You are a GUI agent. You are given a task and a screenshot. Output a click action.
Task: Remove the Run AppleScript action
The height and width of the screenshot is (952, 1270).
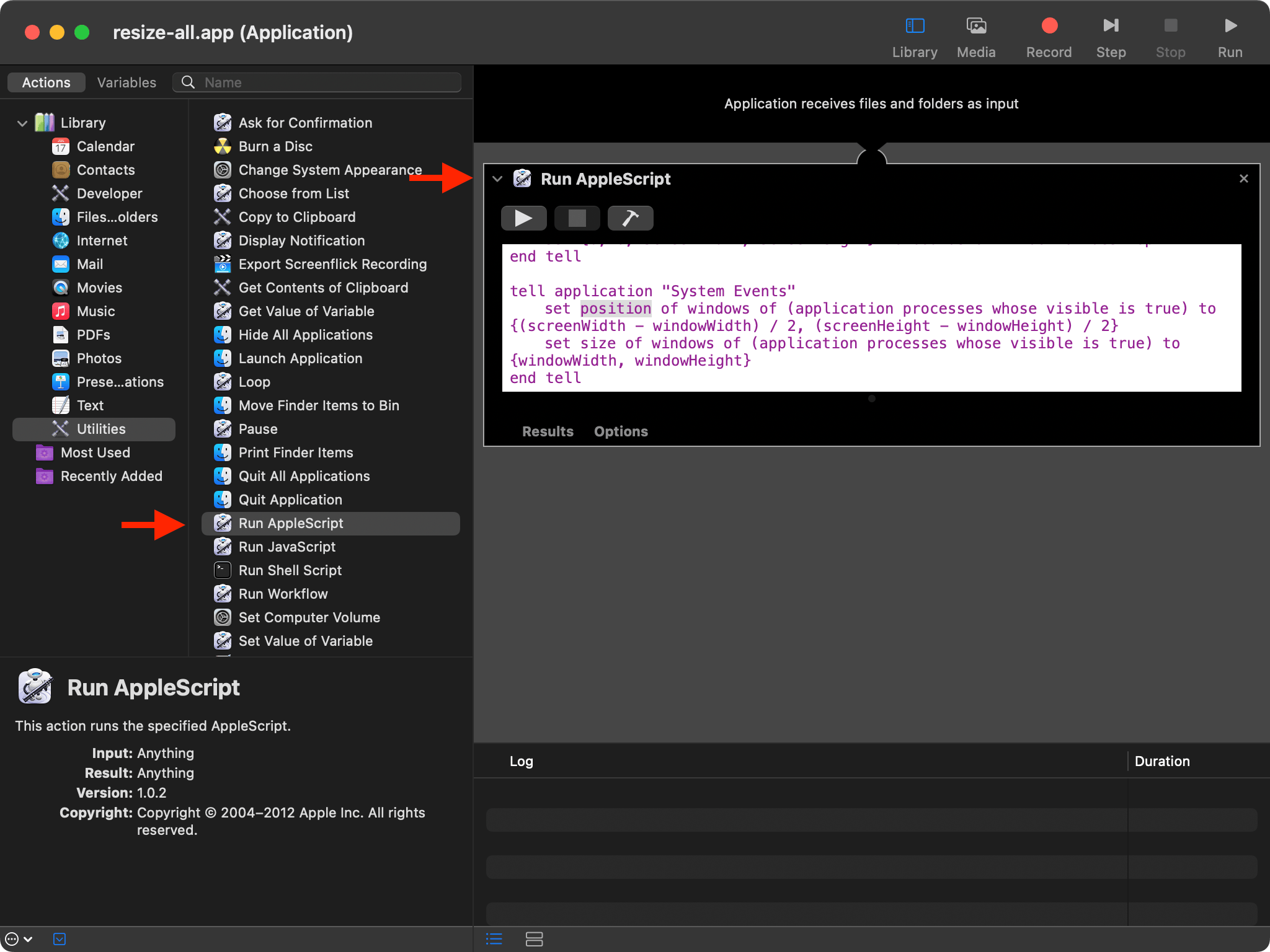(1243, 178)
